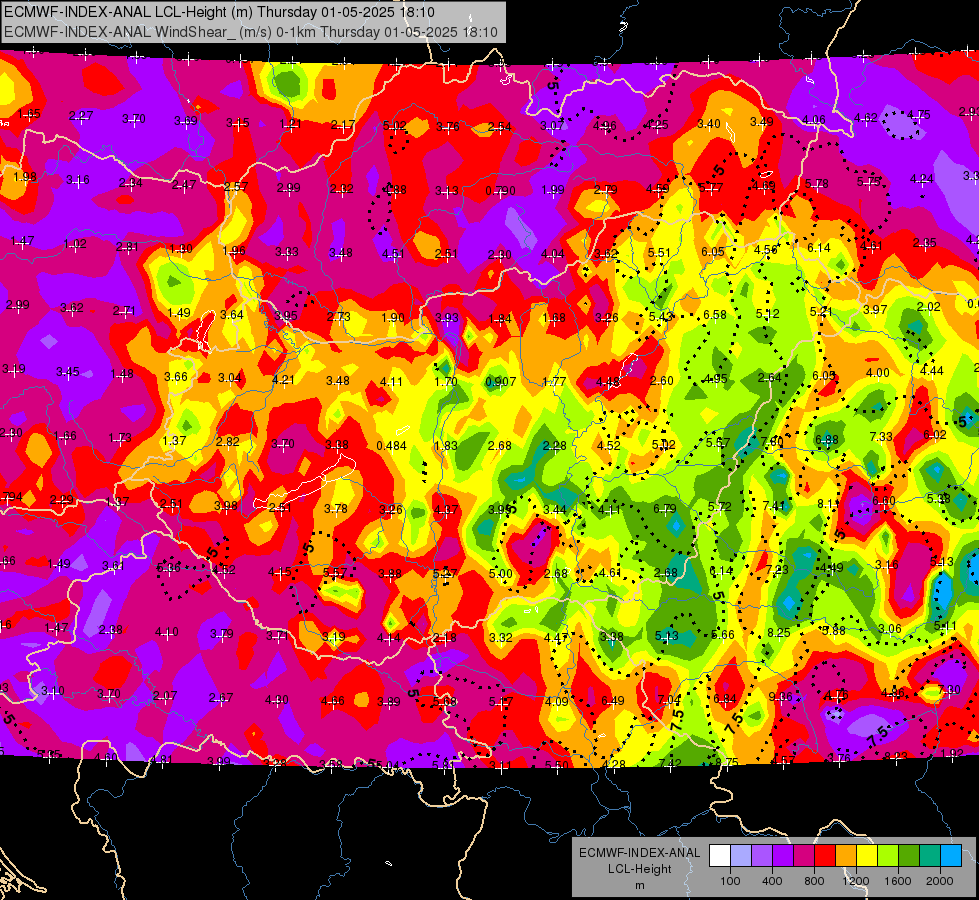Viewport: 979px width, 900px height.
Task: Click the wind shear value 2.28
Action: click(554, 446)
